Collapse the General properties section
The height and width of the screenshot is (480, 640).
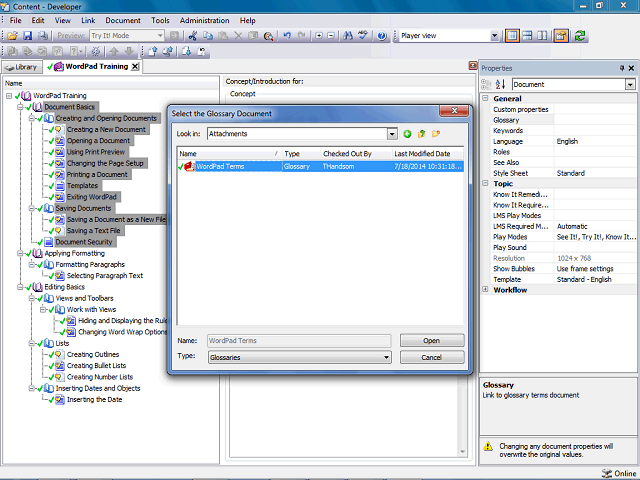pyautogui.click(x=485, y=98)
